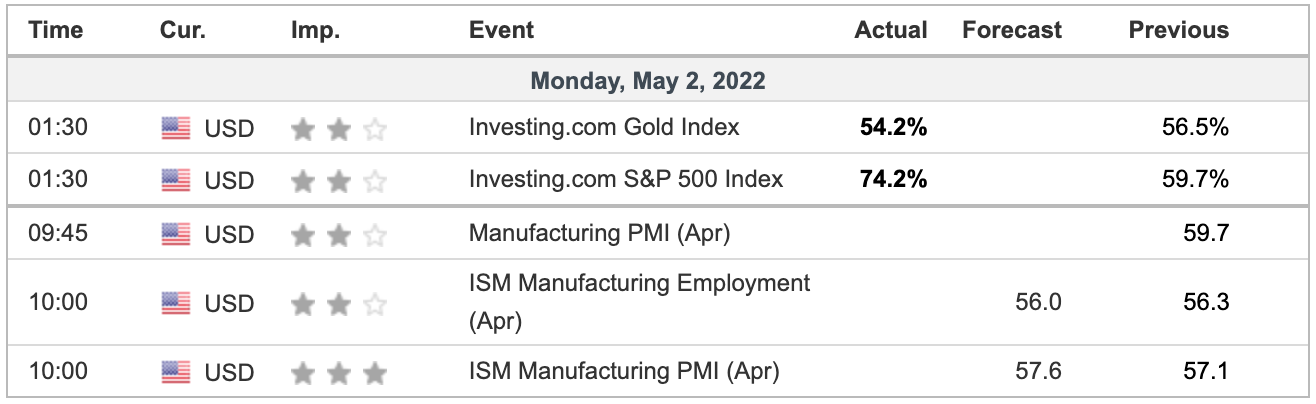
Task: Click importance stars for Investing.com Gold Index
Action: (x=339, y=128)
